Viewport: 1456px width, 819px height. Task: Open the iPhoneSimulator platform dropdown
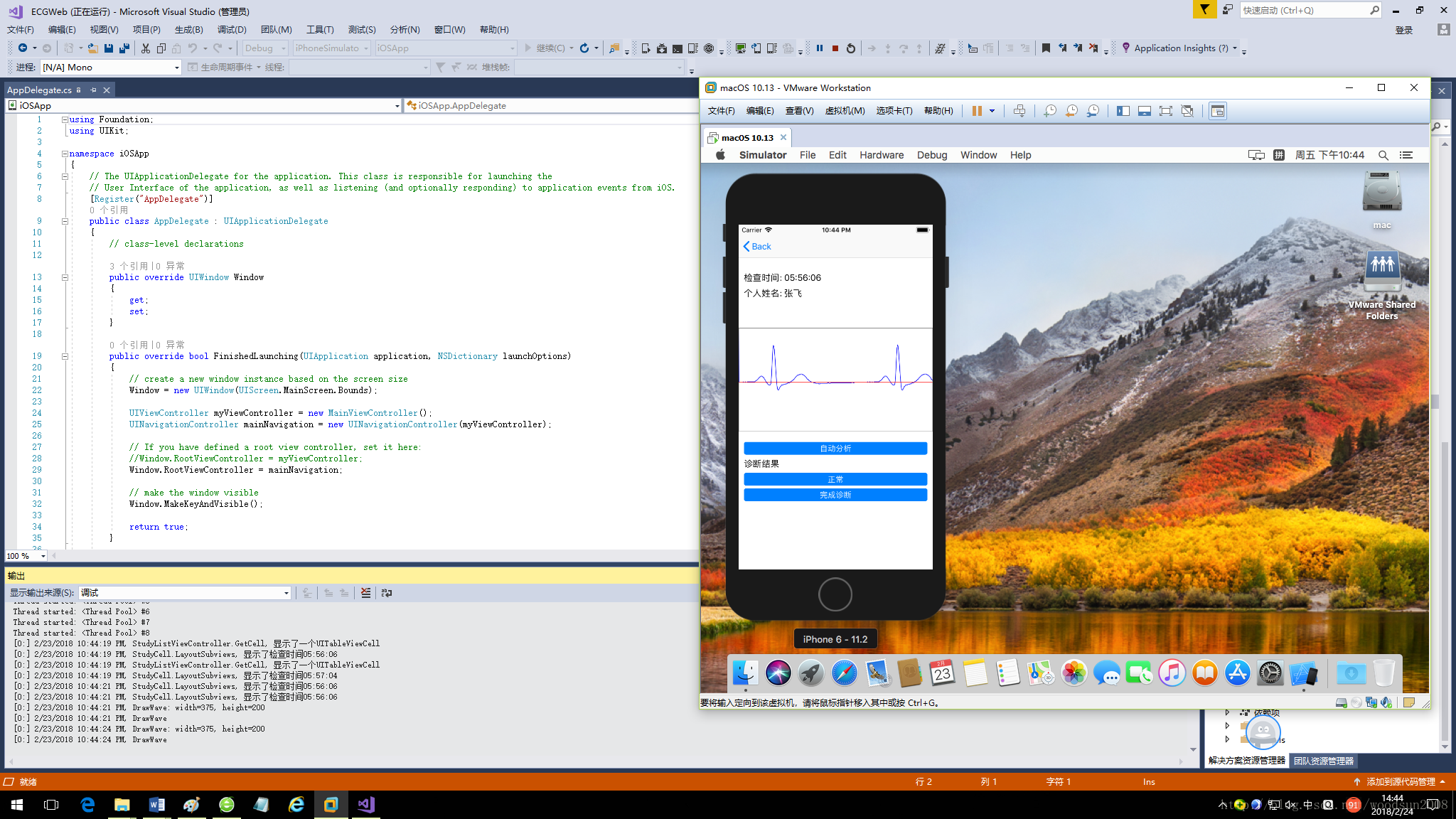pos(331,48)
